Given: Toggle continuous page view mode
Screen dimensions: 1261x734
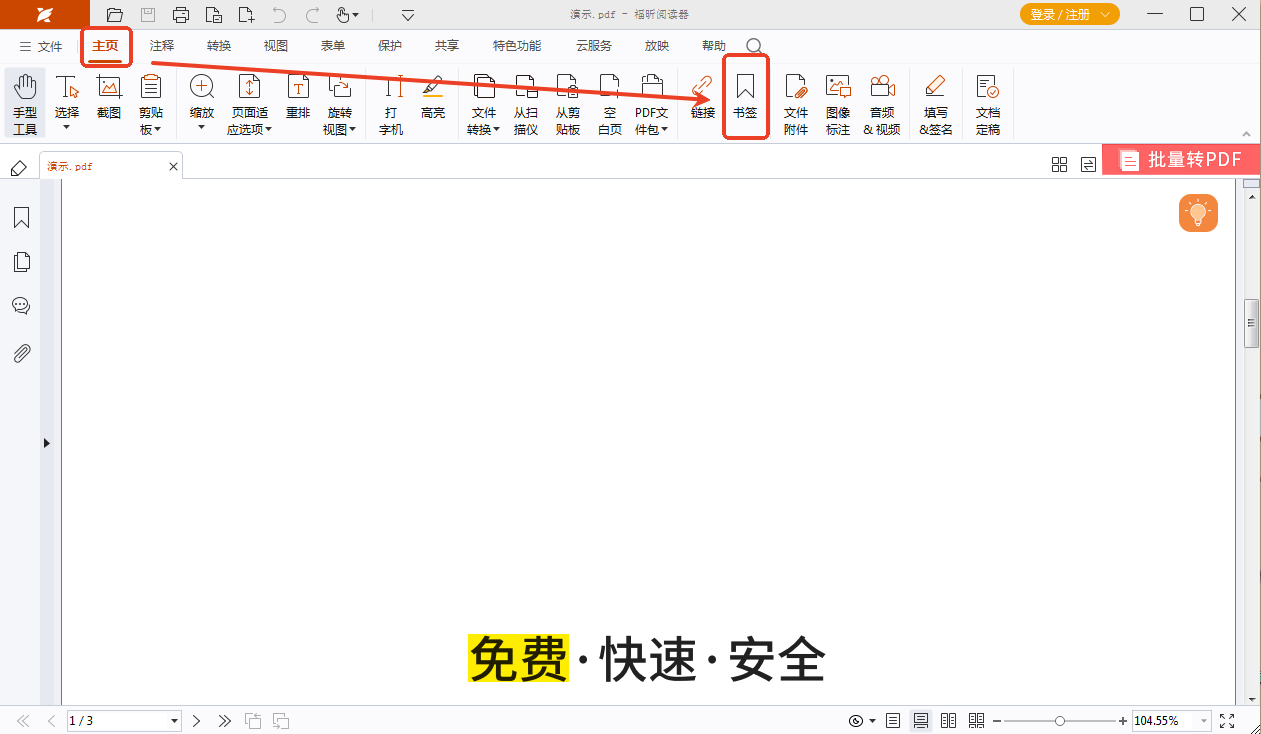Looking at the screenshot, I should (x=921, y=721).
